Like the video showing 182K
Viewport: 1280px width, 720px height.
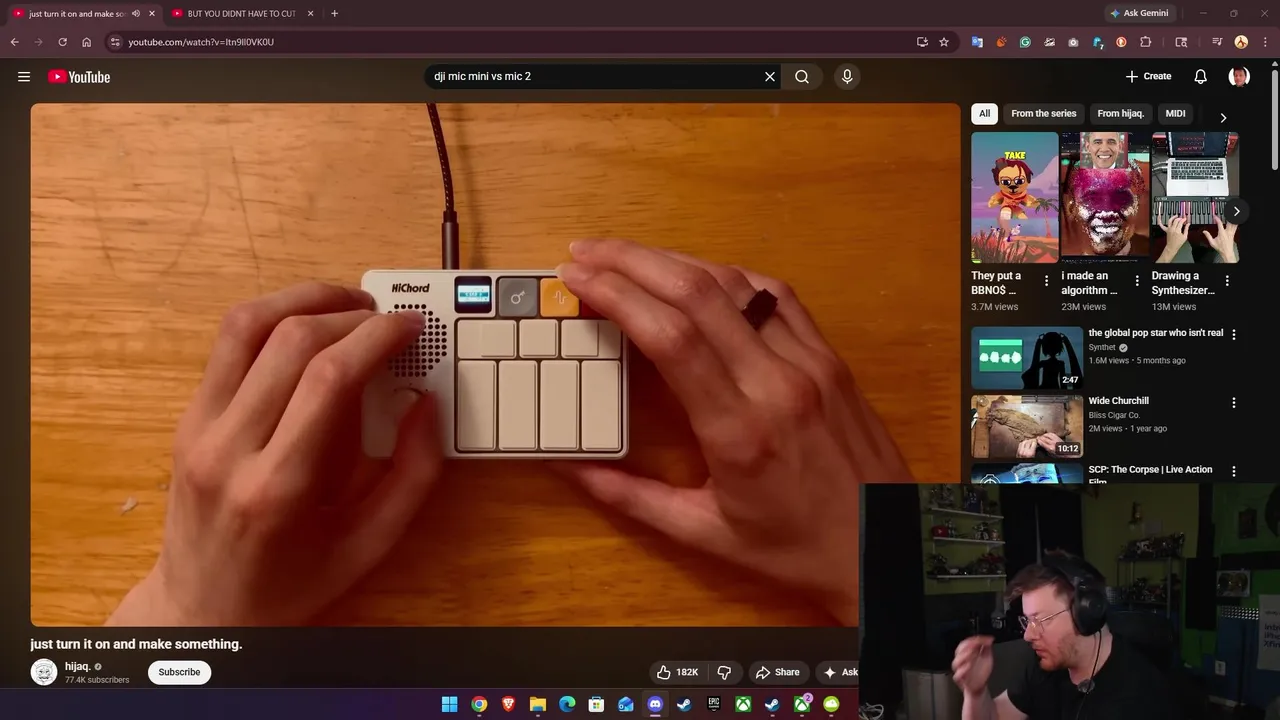[x=677, y=672]
